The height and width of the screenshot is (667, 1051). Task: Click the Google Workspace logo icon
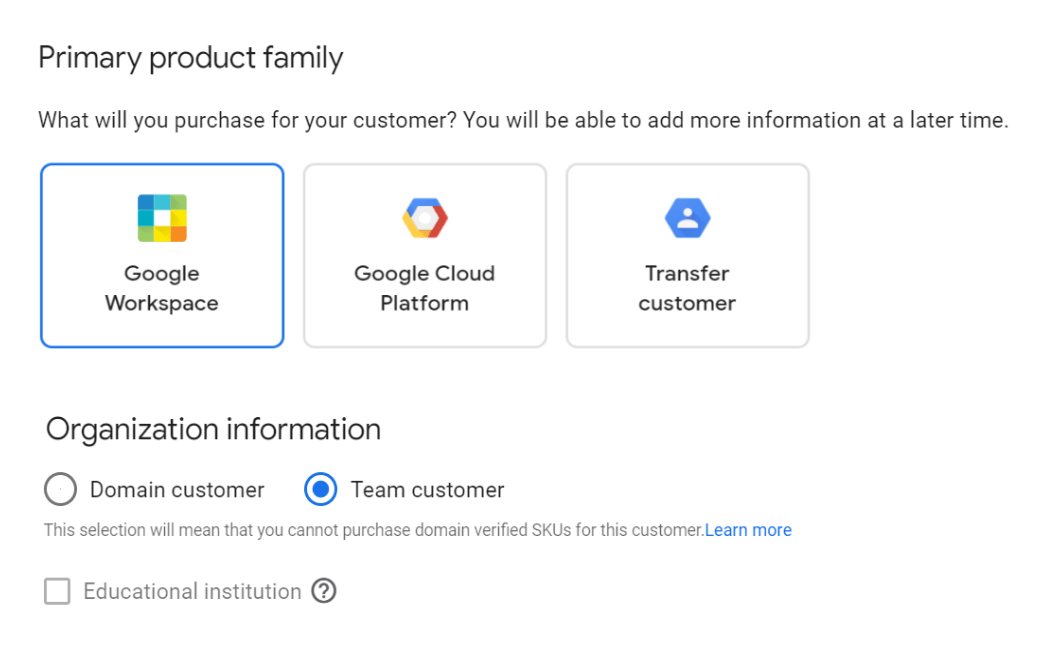[162, 218]
